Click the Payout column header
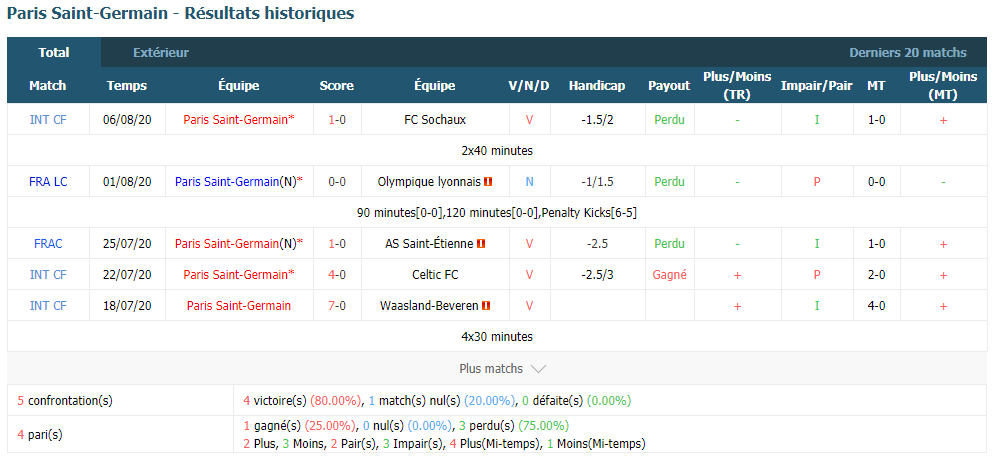998x462 pixels. pos(669,86)
